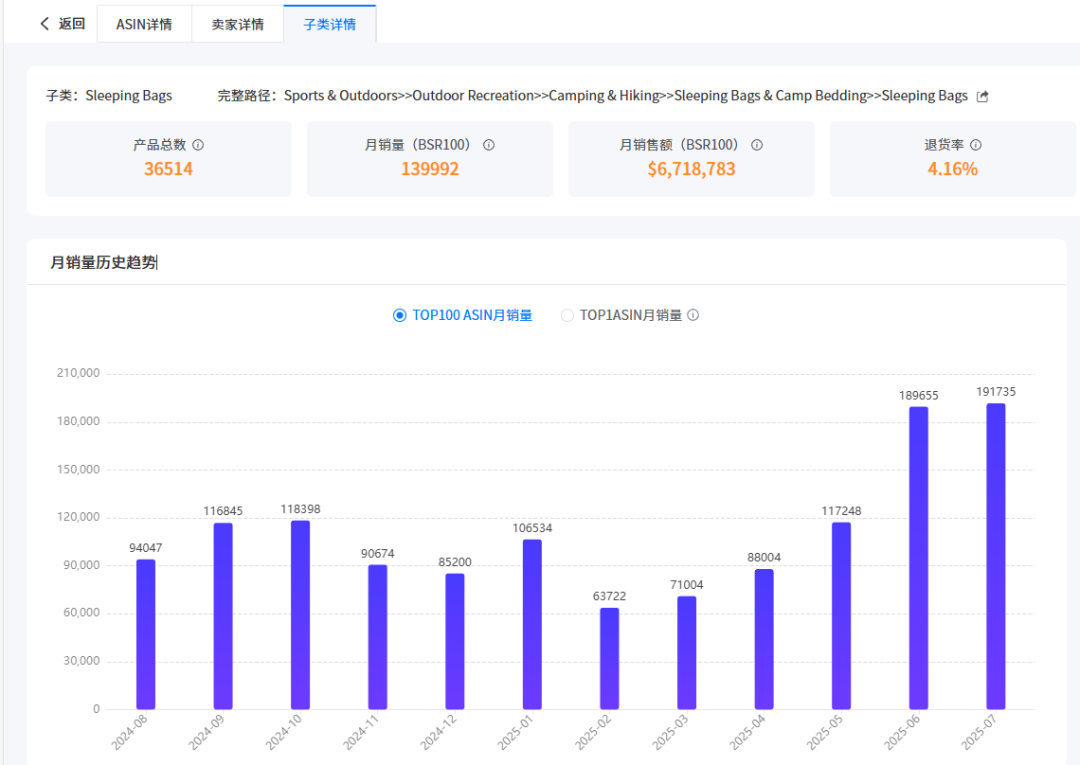Screen dimensions: 1080x765
Task: Click info icon next to 退货率
Action: [x=976, y=145]
